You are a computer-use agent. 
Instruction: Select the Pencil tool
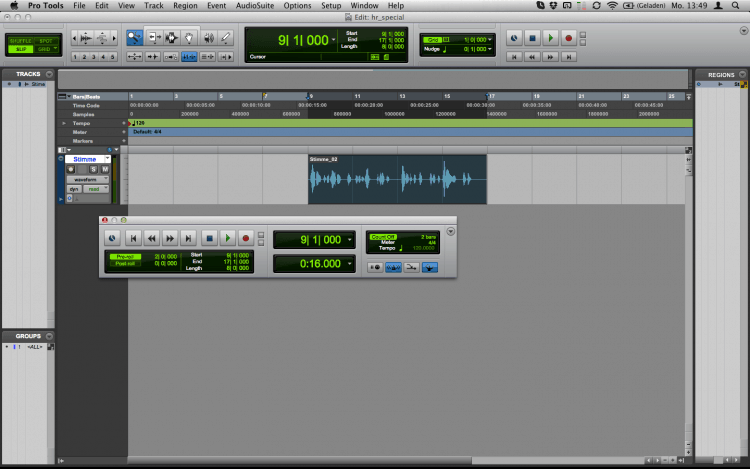tap(225, 38)
